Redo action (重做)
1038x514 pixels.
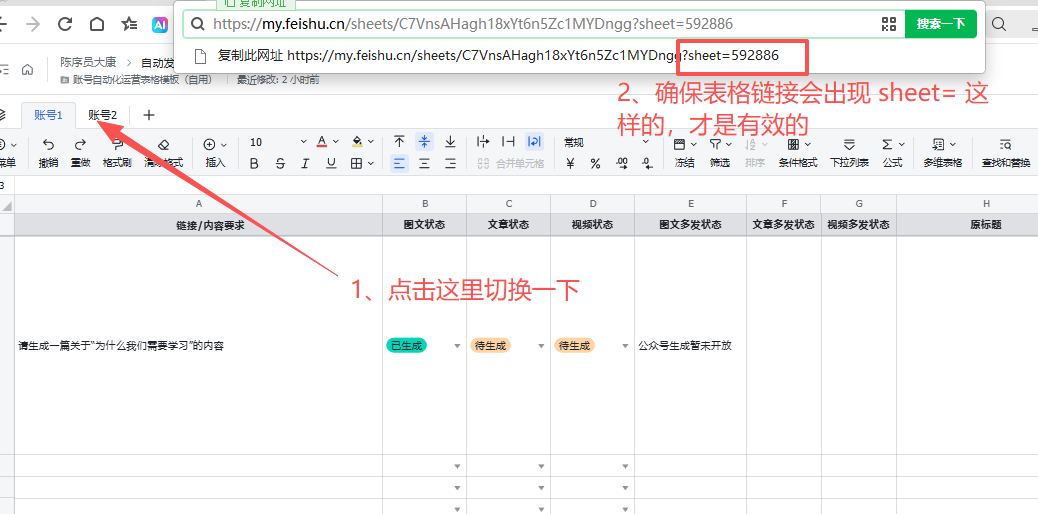coord(80,152)
